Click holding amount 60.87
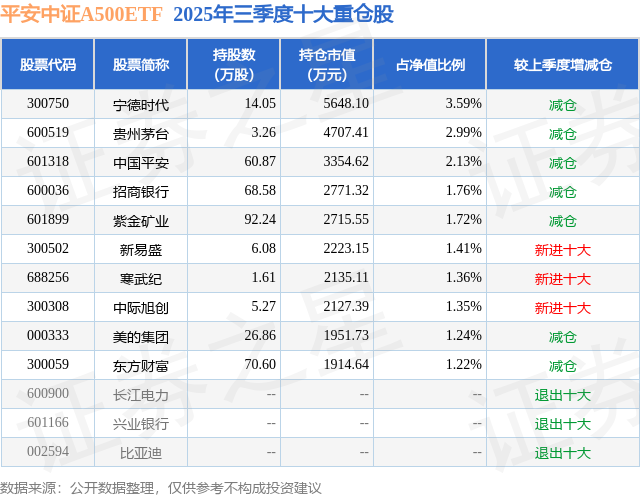 coord(260,162)
